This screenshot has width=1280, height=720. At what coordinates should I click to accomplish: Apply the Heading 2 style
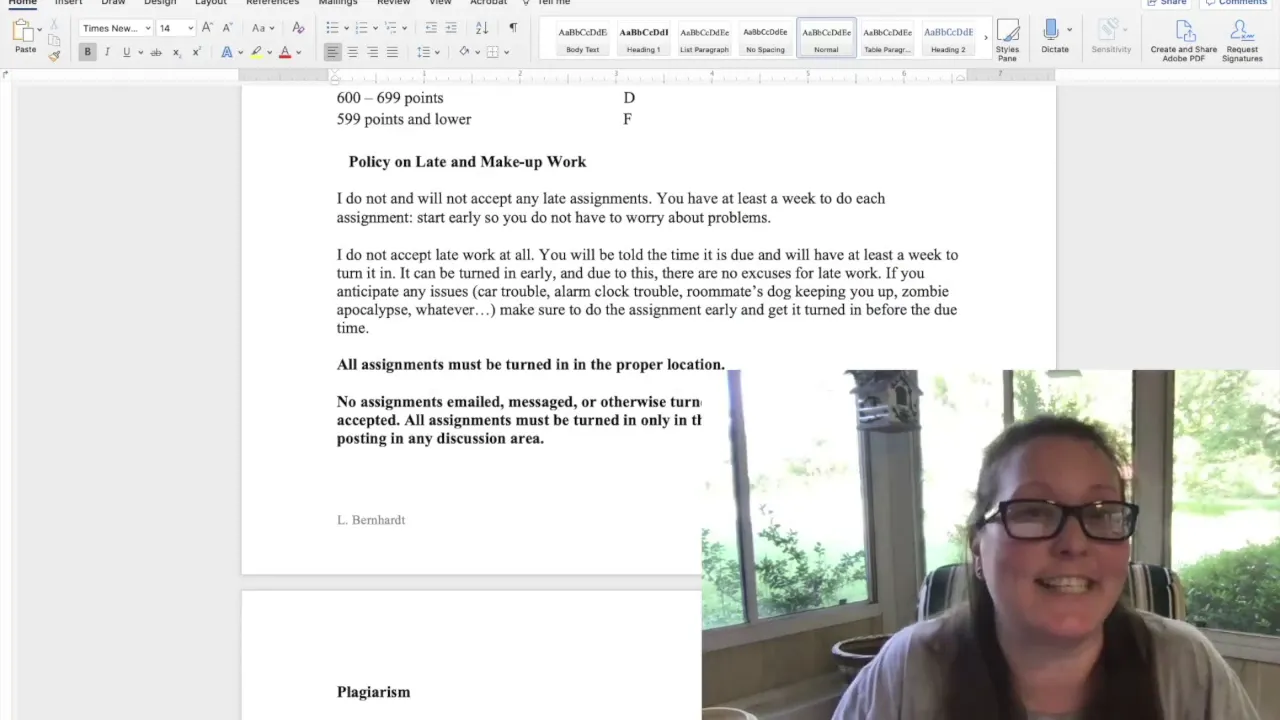[x=948, y=39]
